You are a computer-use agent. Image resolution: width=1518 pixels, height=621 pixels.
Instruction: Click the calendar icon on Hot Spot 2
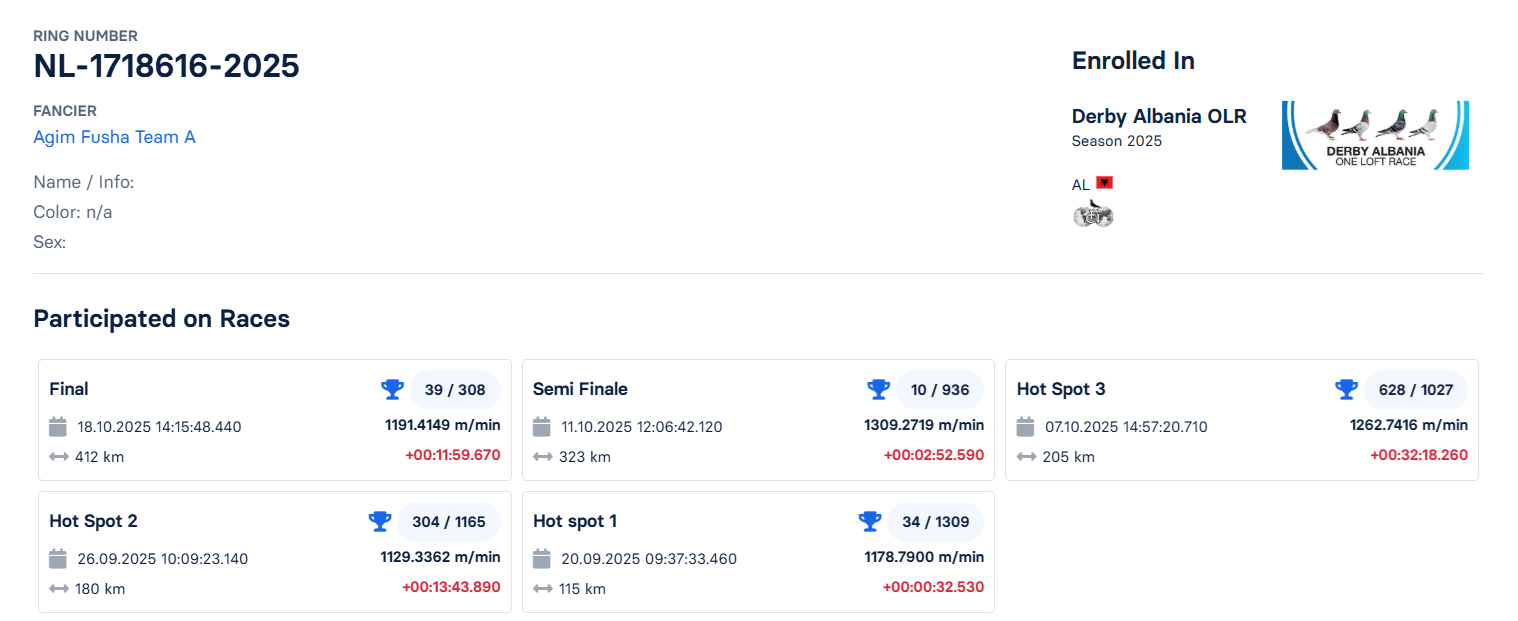tap(57, 558)
